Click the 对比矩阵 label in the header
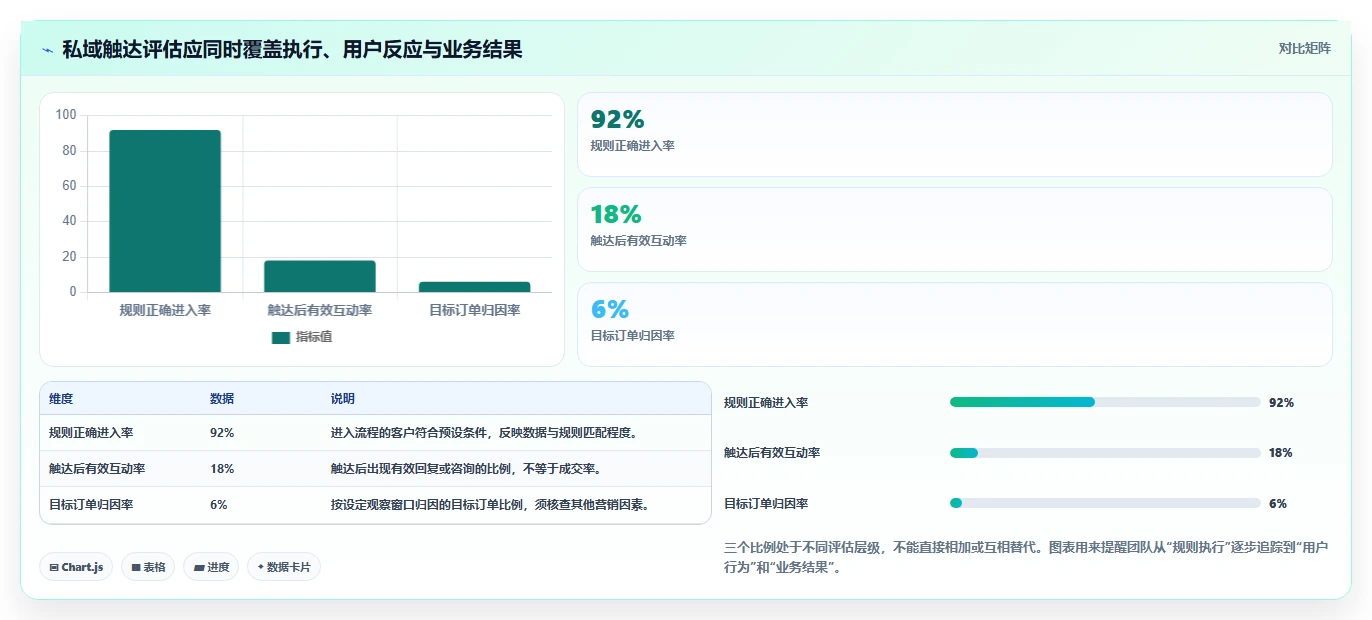 (1305, 48)
